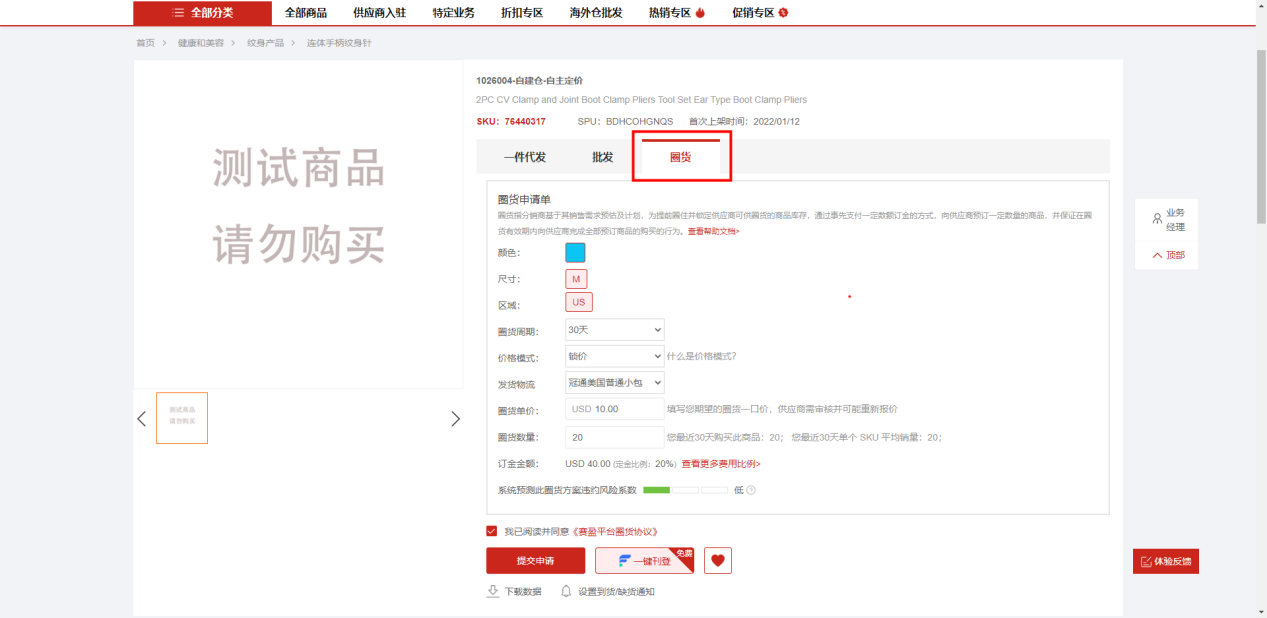Click the bell stock notification icon
The height and width of the screenshot is (618, 1267).
566,591
